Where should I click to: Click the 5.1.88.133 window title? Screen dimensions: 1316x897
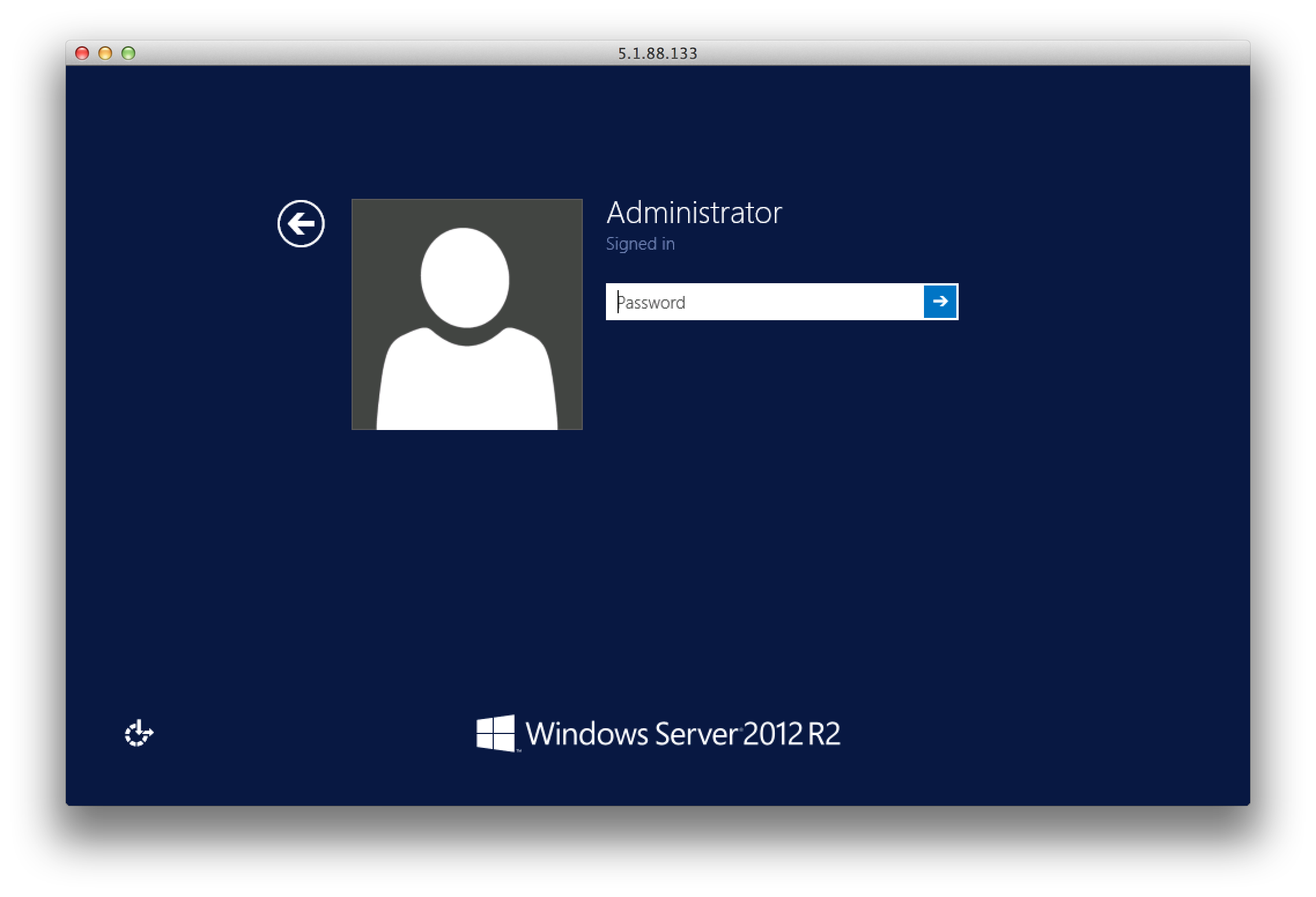657,54
